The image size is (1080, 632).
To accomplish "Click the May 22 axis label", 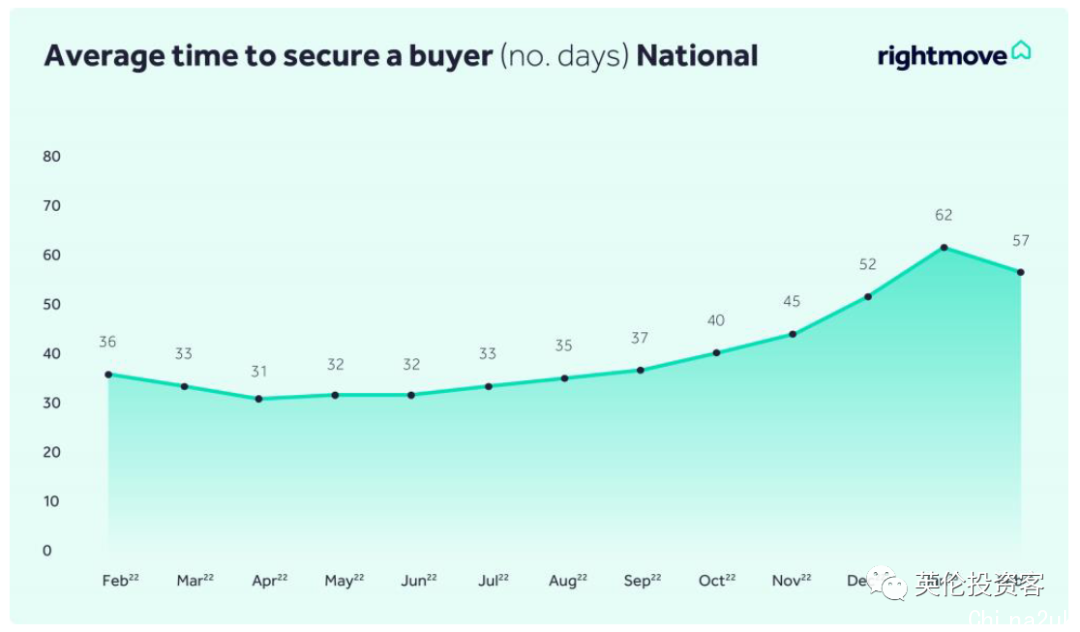I will click(x=344, y=580).
